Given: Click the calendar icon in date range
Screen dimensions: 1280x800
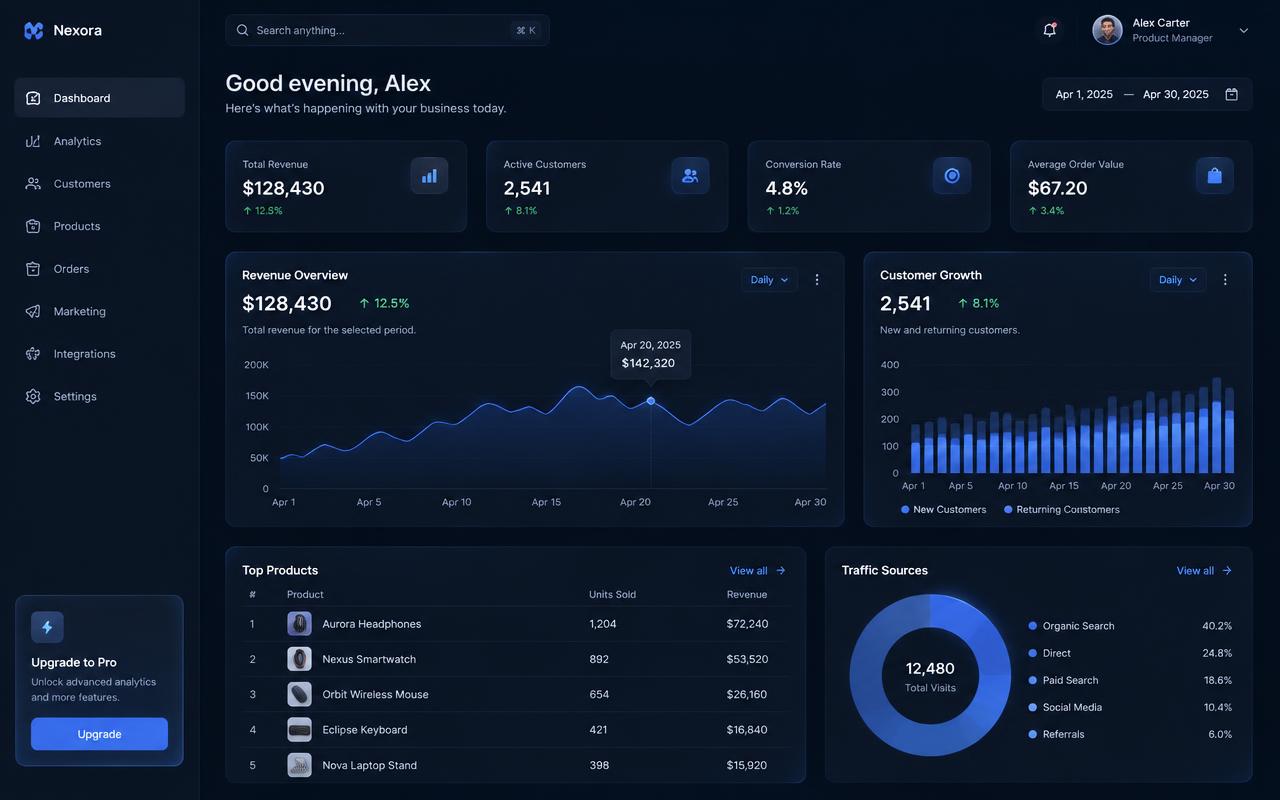Looking at the screenshot, I should (1231, 94).
